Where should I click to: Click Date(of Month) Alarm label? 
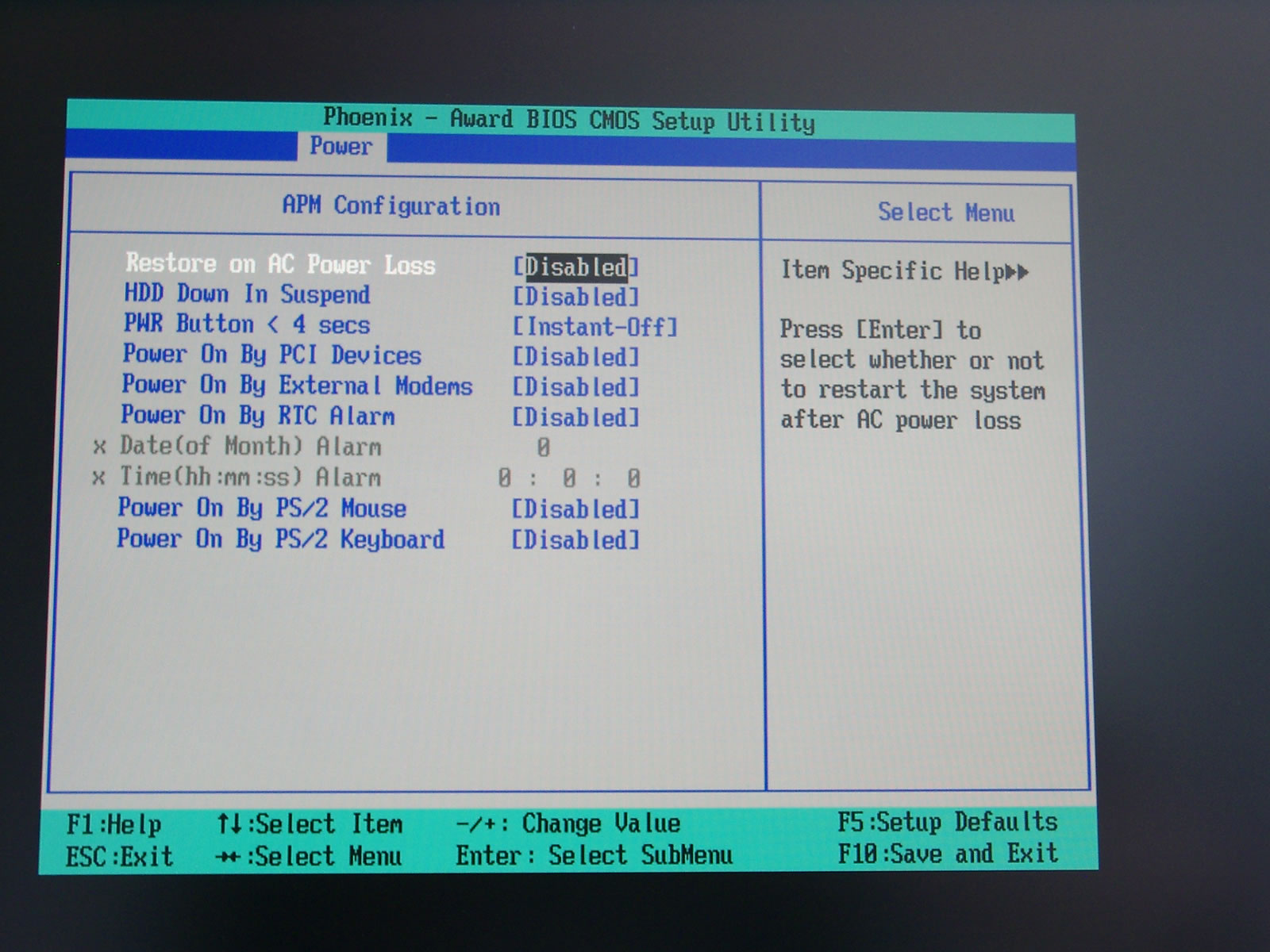[x=251, y=447]
